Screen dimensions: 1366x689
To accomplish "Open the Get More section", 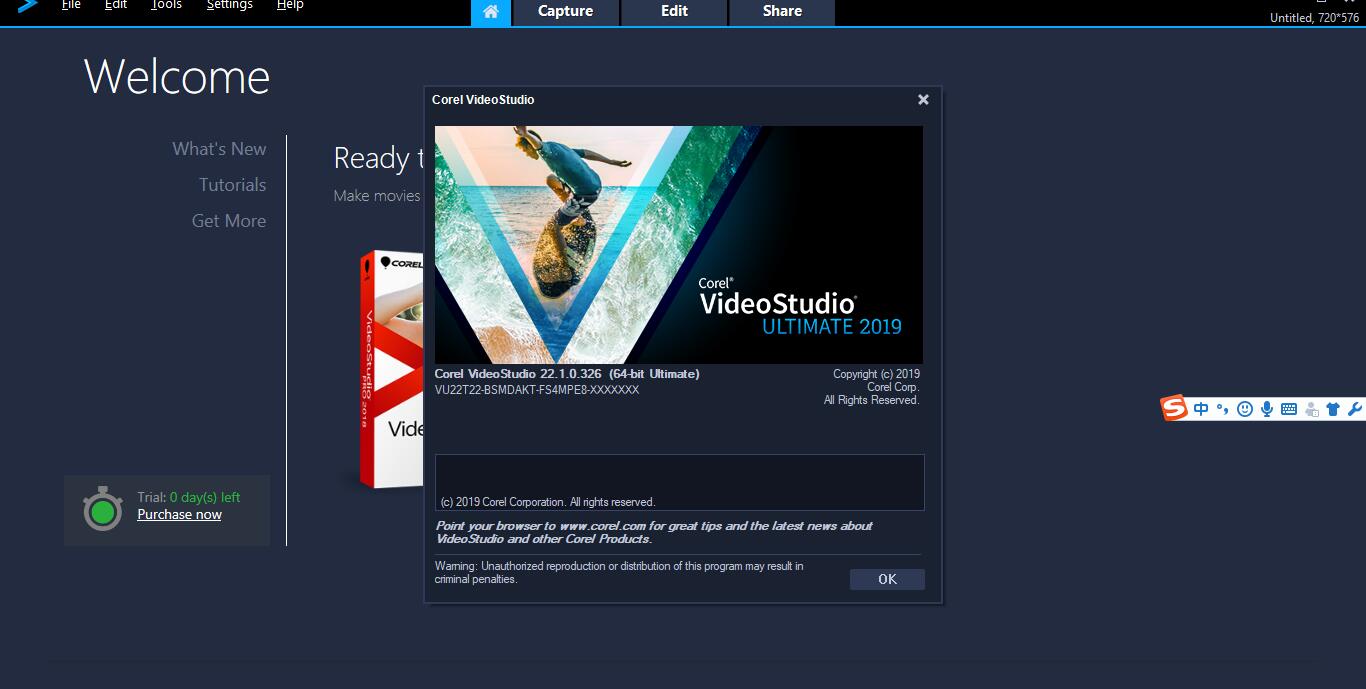I will coord(229,221).
